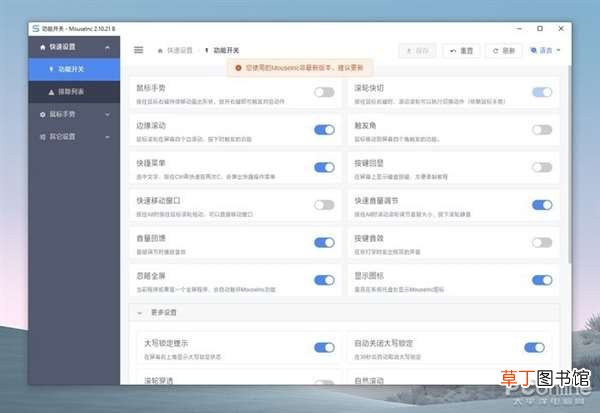This screenshot has width=600, height=413.
Task: Click the 音量回馈 card title
Action: coord(151,238)
